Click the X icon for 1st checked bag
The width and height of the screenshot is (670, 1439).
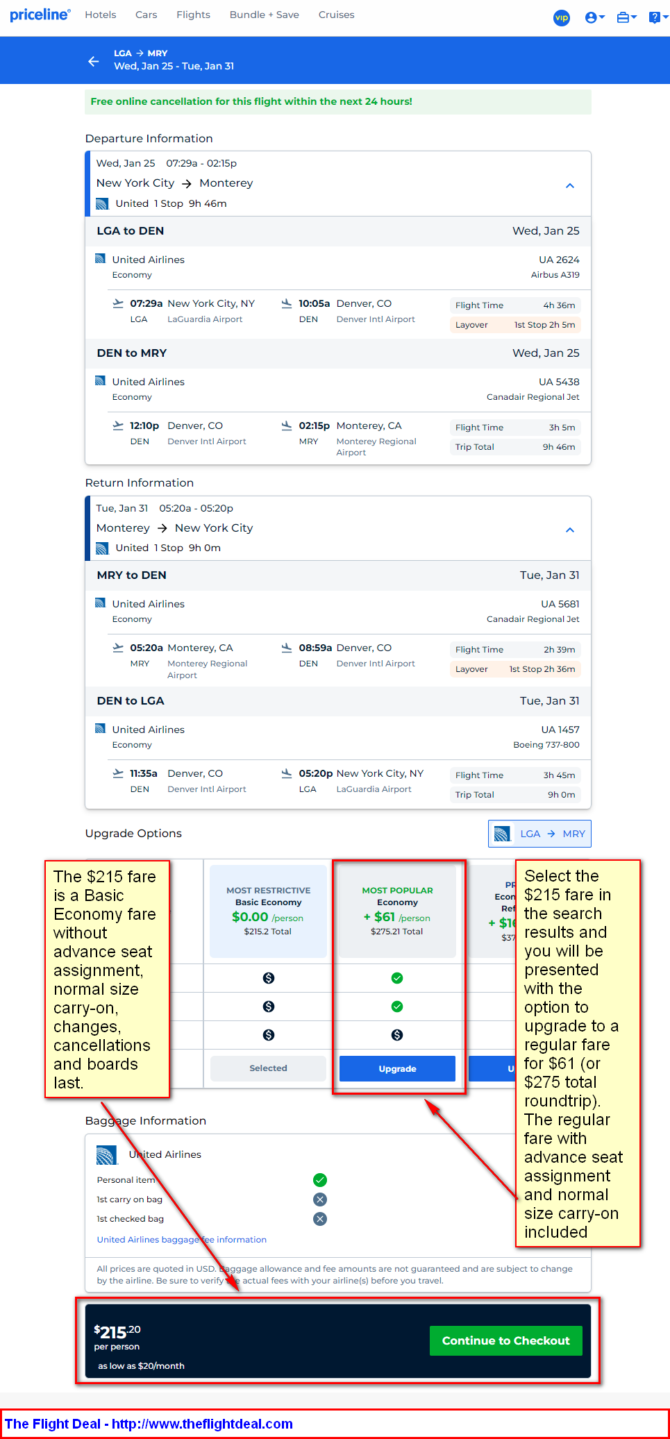pos(320,1219)
